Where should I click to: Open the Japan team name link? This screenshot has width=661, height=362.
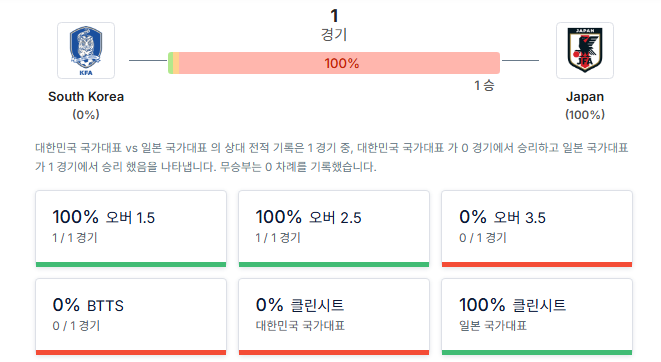coord(585,97)
